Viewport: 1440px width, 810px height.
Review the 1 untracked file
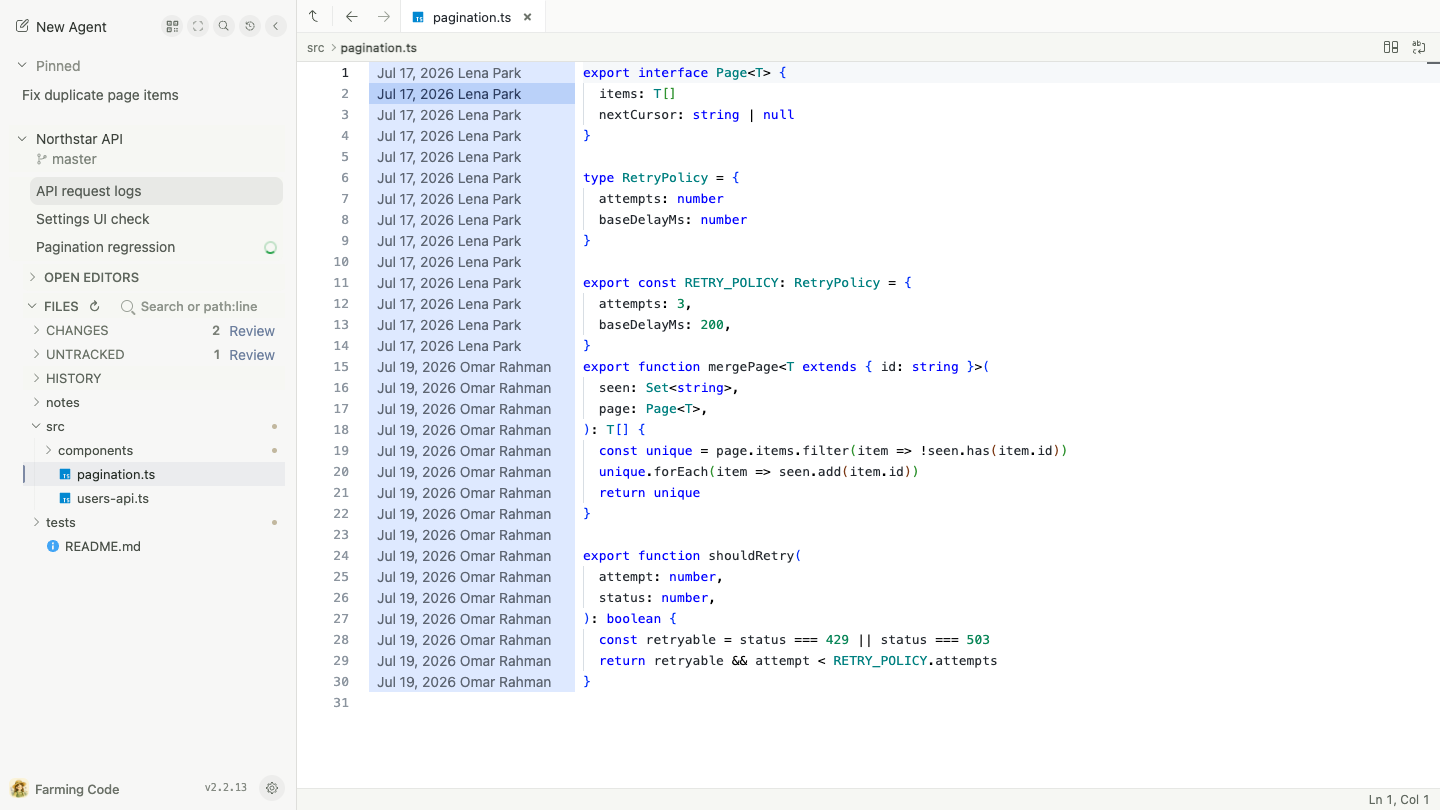(252, 355)
